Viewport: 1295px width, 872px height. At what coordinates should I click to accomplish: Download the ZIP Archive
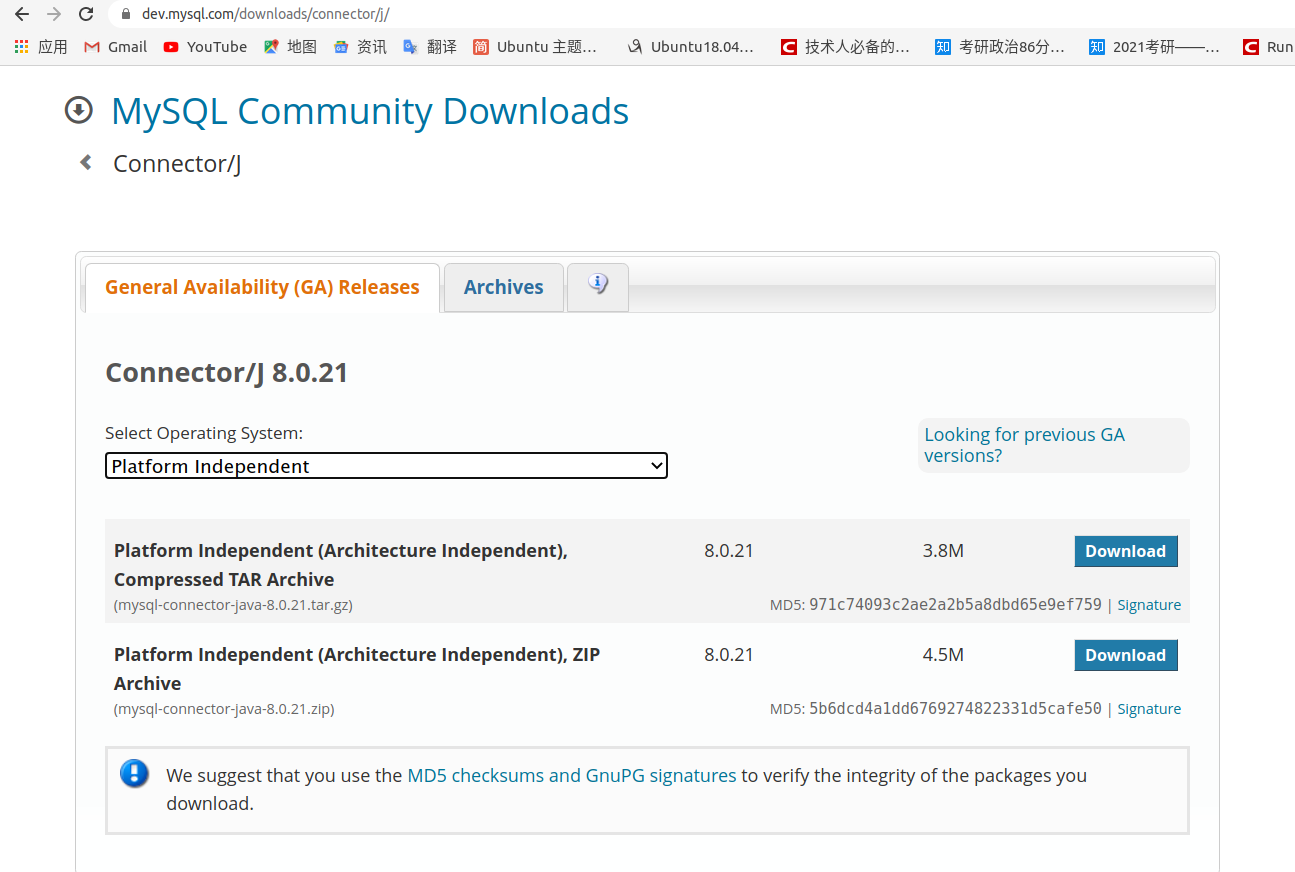1126,655
